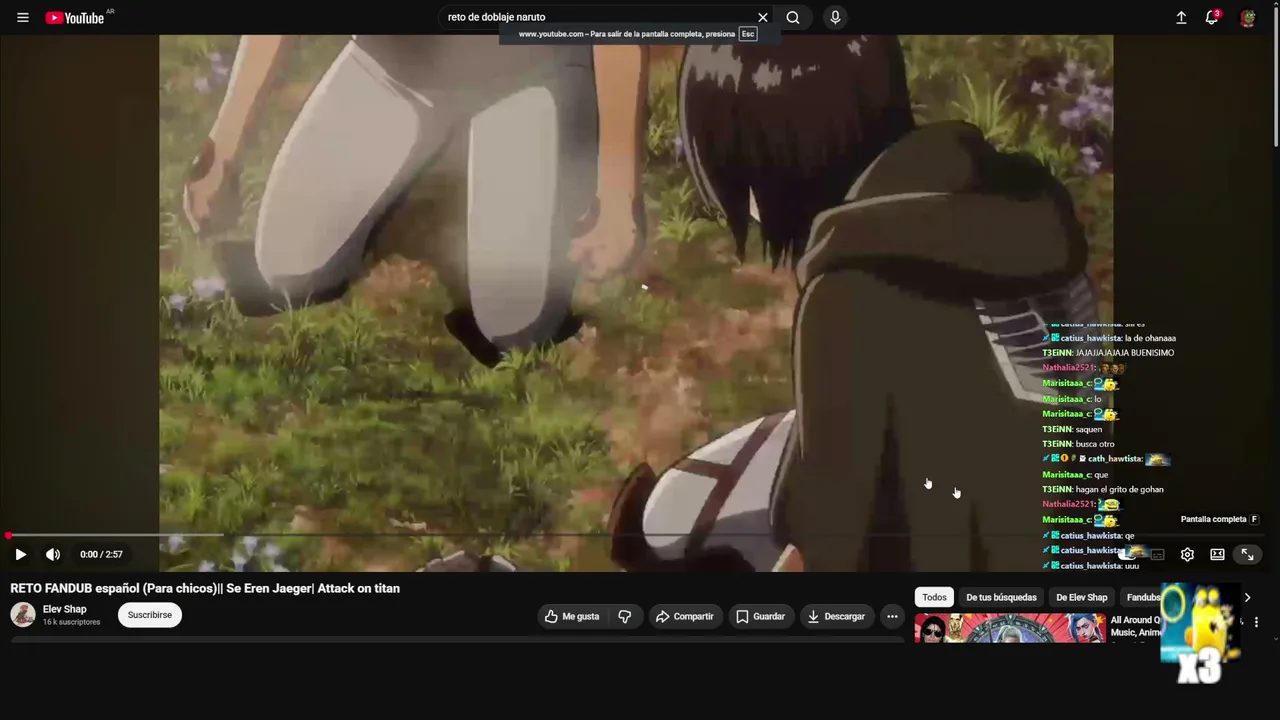Click the 0:00 / 2:57 time display
This screenshot has height=720, width=1280.
pyautogui.click(x=101, y=554)
